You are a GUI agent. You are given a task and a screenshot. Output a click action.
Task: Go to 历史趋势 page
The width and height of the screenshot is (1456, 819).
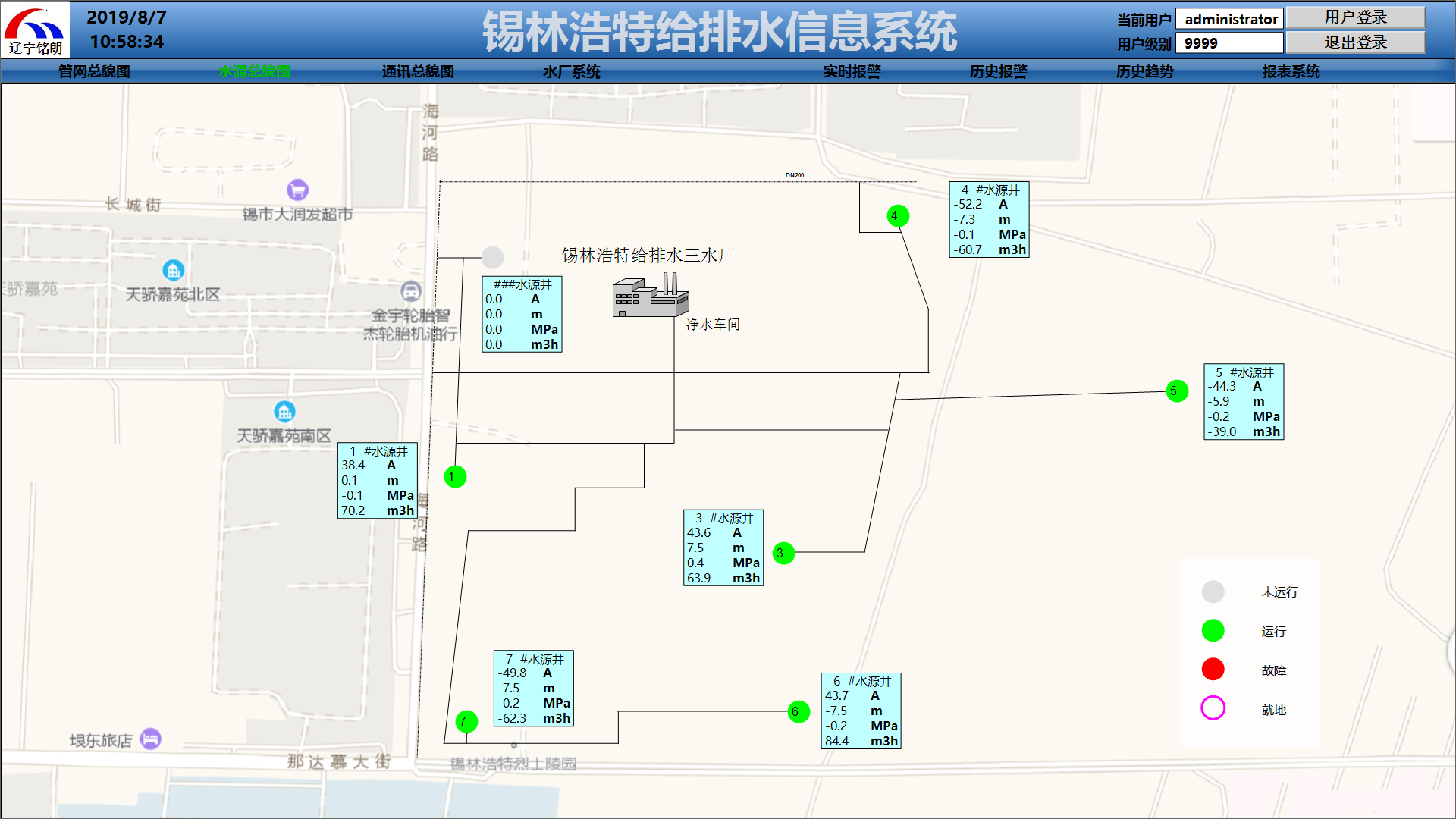coord(1144,72)
